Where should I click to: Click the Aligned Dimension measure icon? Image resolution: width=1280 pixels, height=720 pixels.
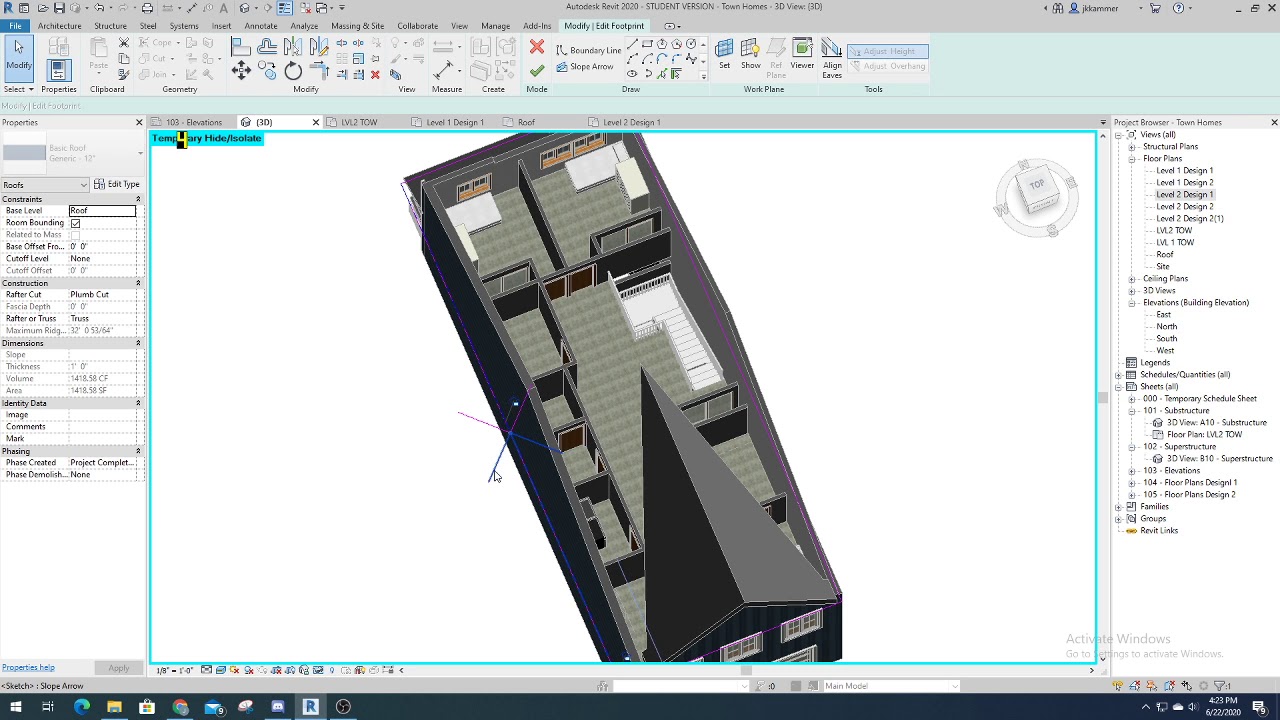click(x=444, y=70)
